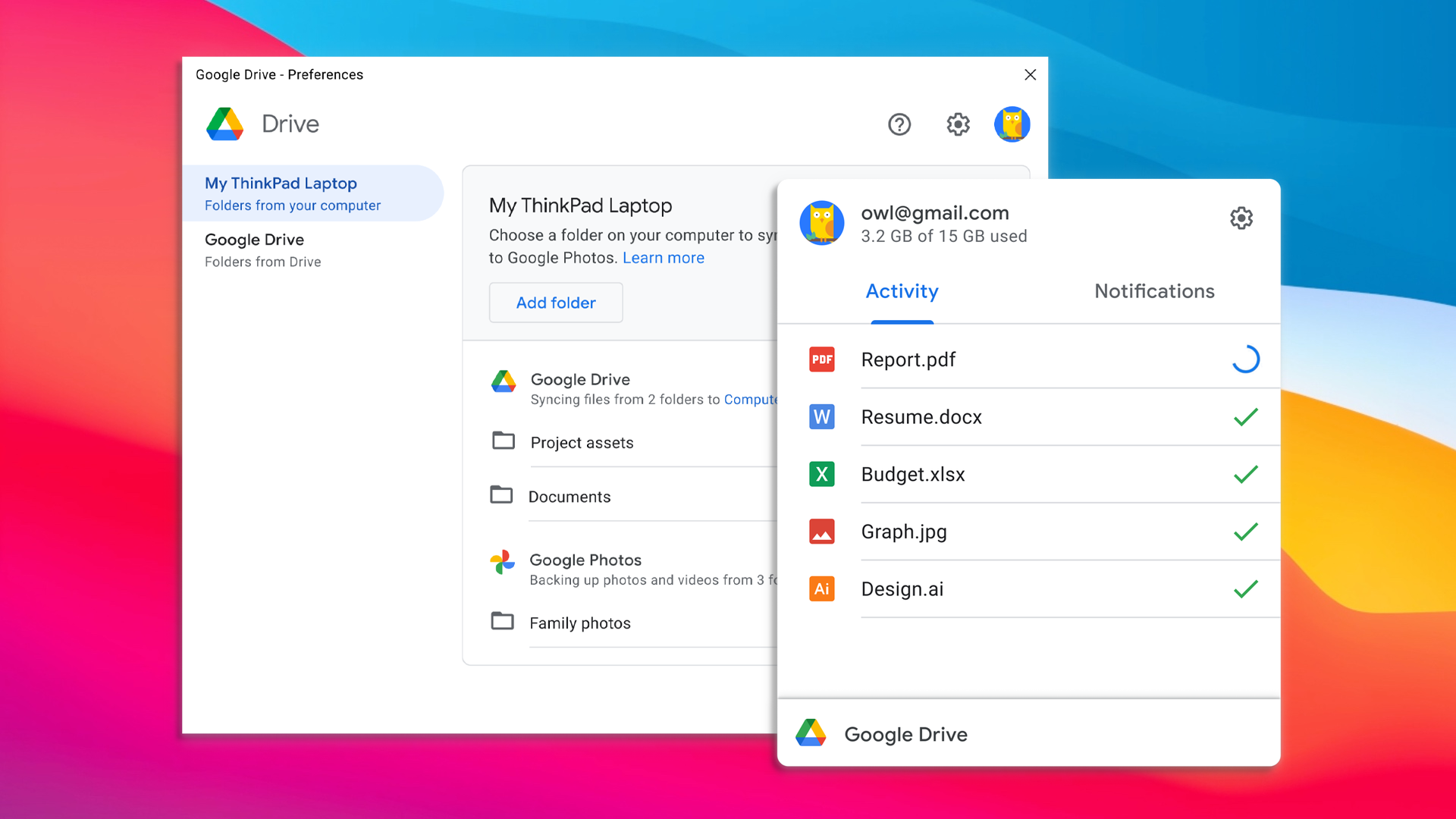Select Google Drive Folders from Drive
The height and width of the screenshot is (819, 1456).
(262, 249)
